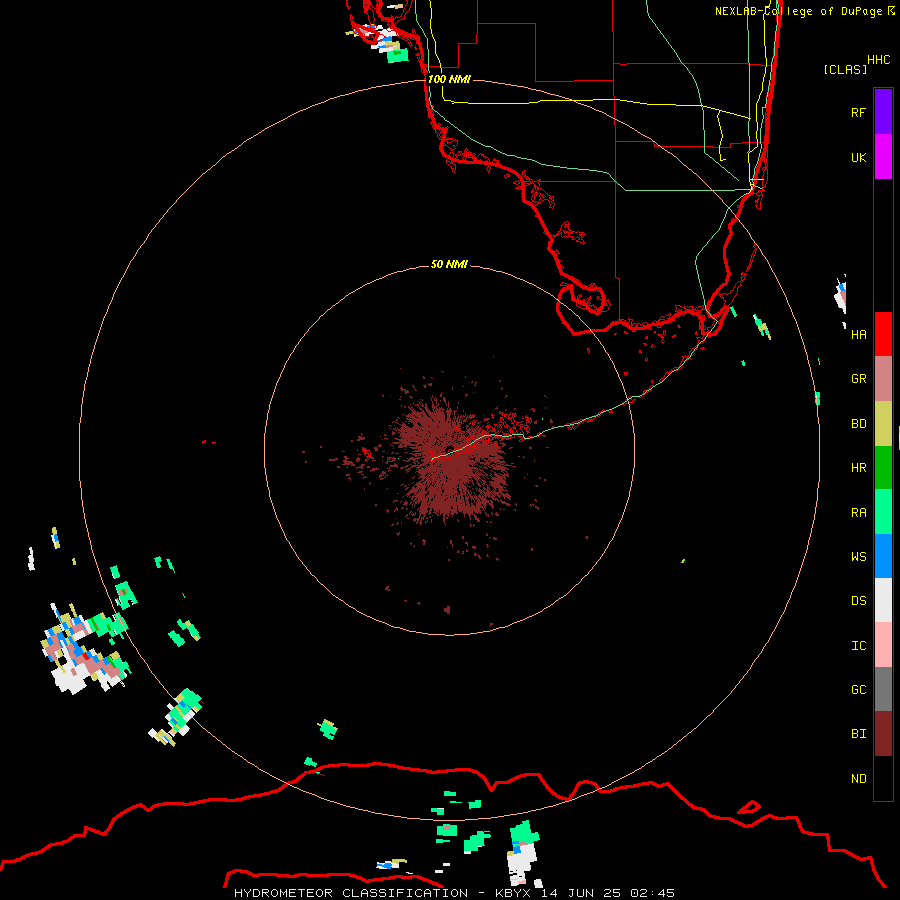Pick the yellow BD legend swatch
900x900 pixels.
pos(883,424)
